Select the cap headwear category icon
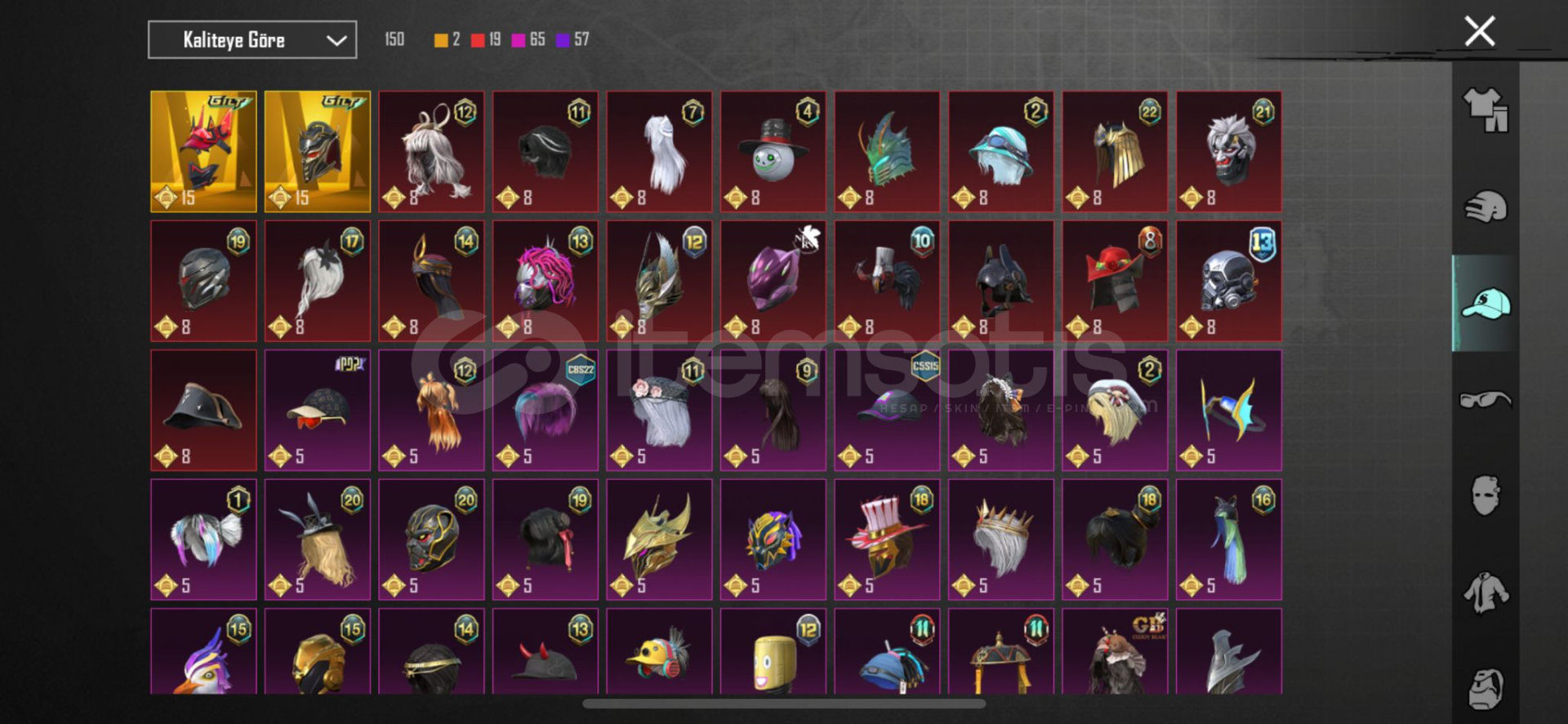The width and height of the screenshot is (1568, 724). 1486,304
